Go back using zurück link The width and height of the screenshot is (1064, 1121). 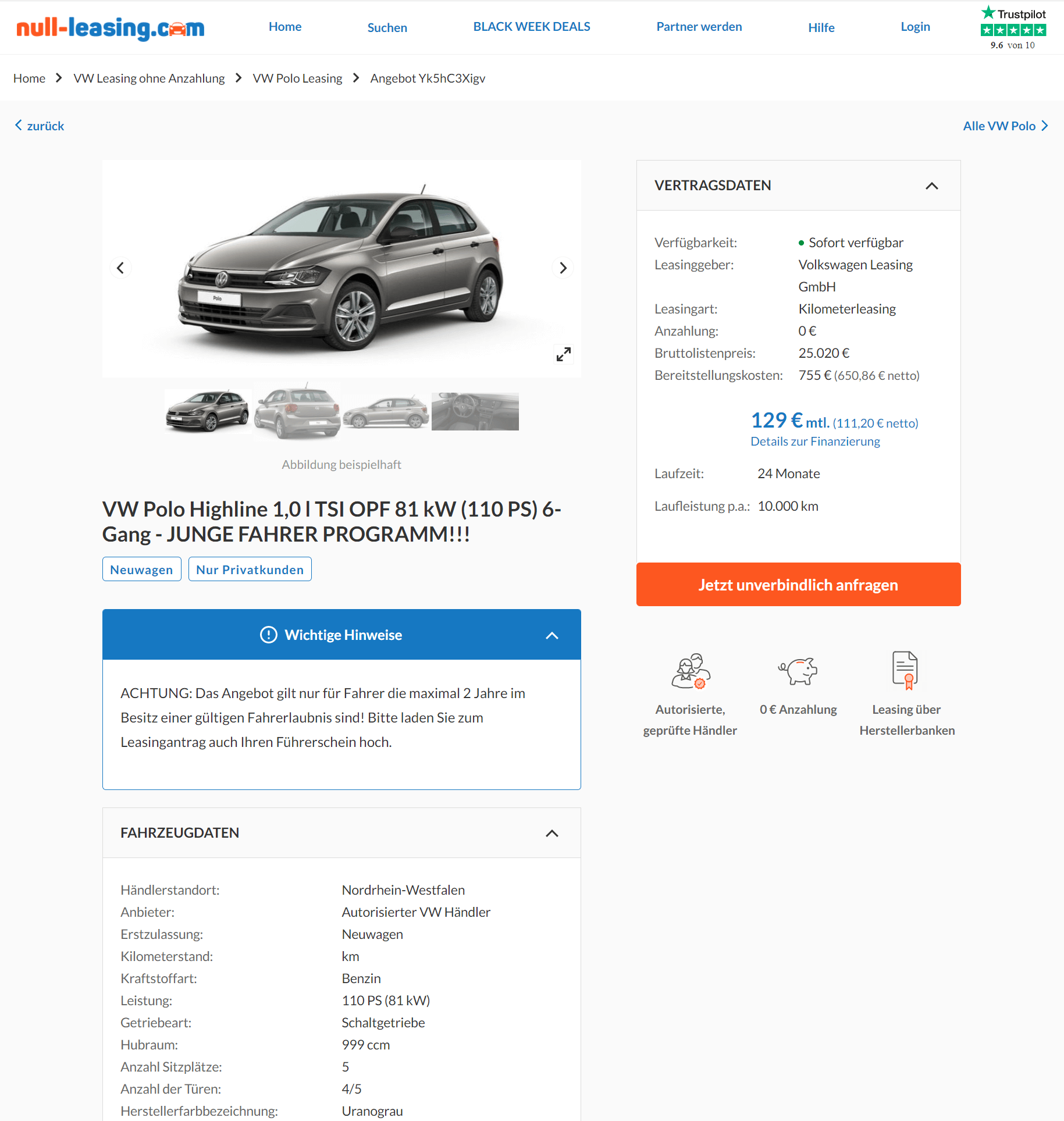coord(40,126)
